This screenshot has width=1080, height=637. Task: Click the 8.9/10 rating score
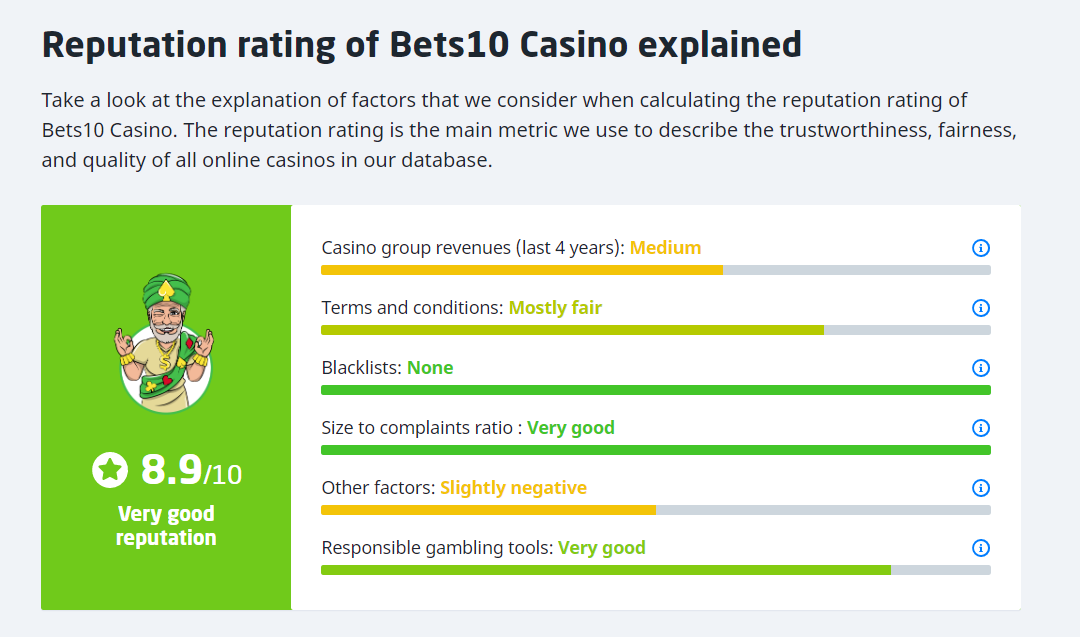[x=190, y=470]
